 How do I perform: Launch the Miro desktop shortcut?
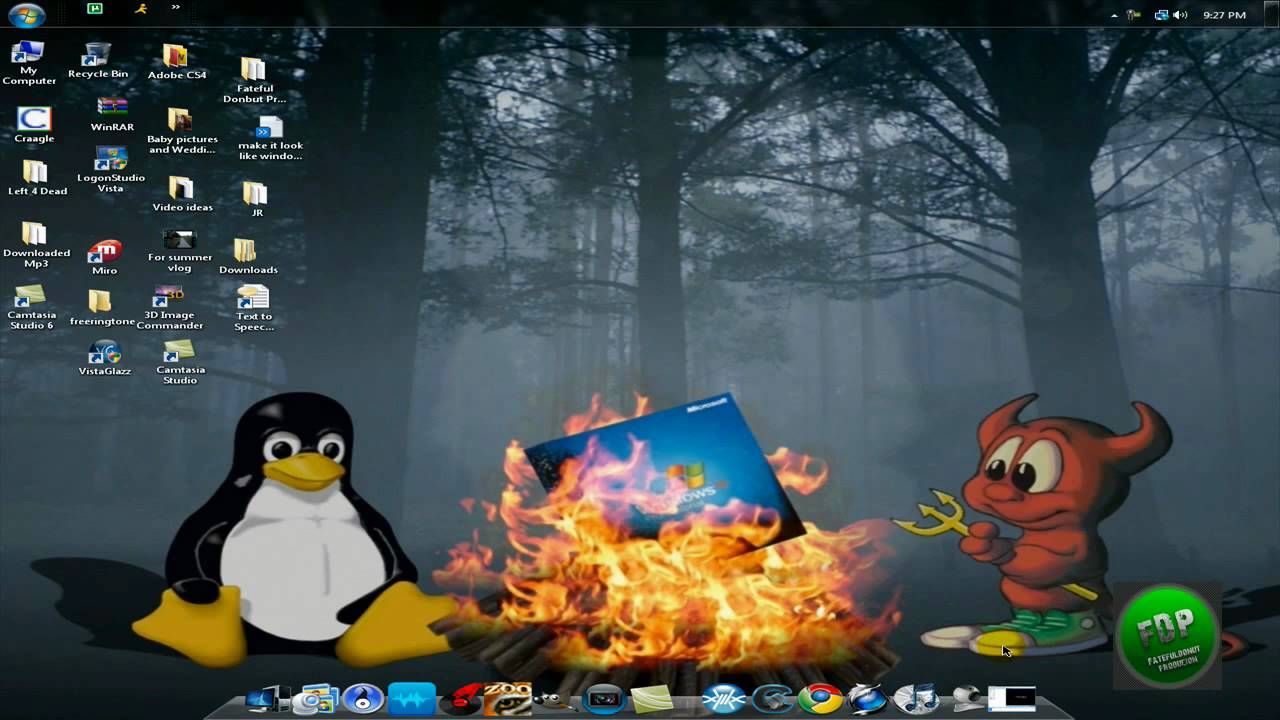pyautogui.click(x=104, y=257)
